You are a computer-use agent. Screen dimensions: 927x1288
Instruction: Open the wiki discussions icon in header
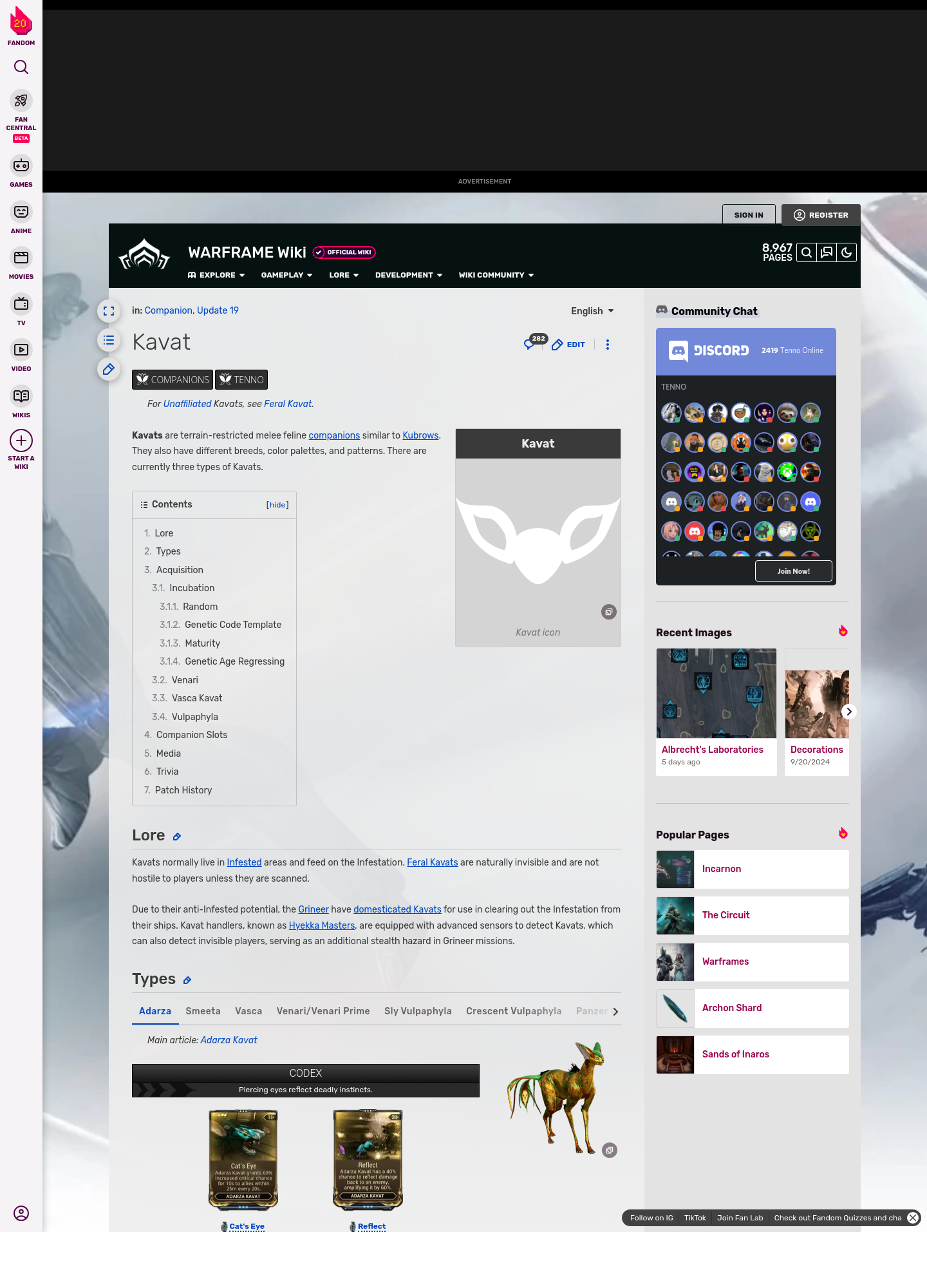pyautogui.click(x=827, y=252)
